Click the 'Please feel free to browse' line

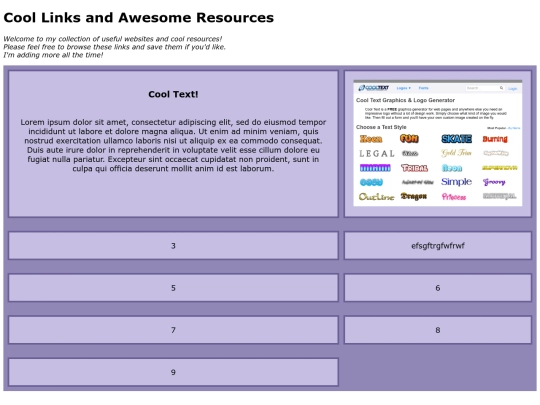tap(114, 47)
